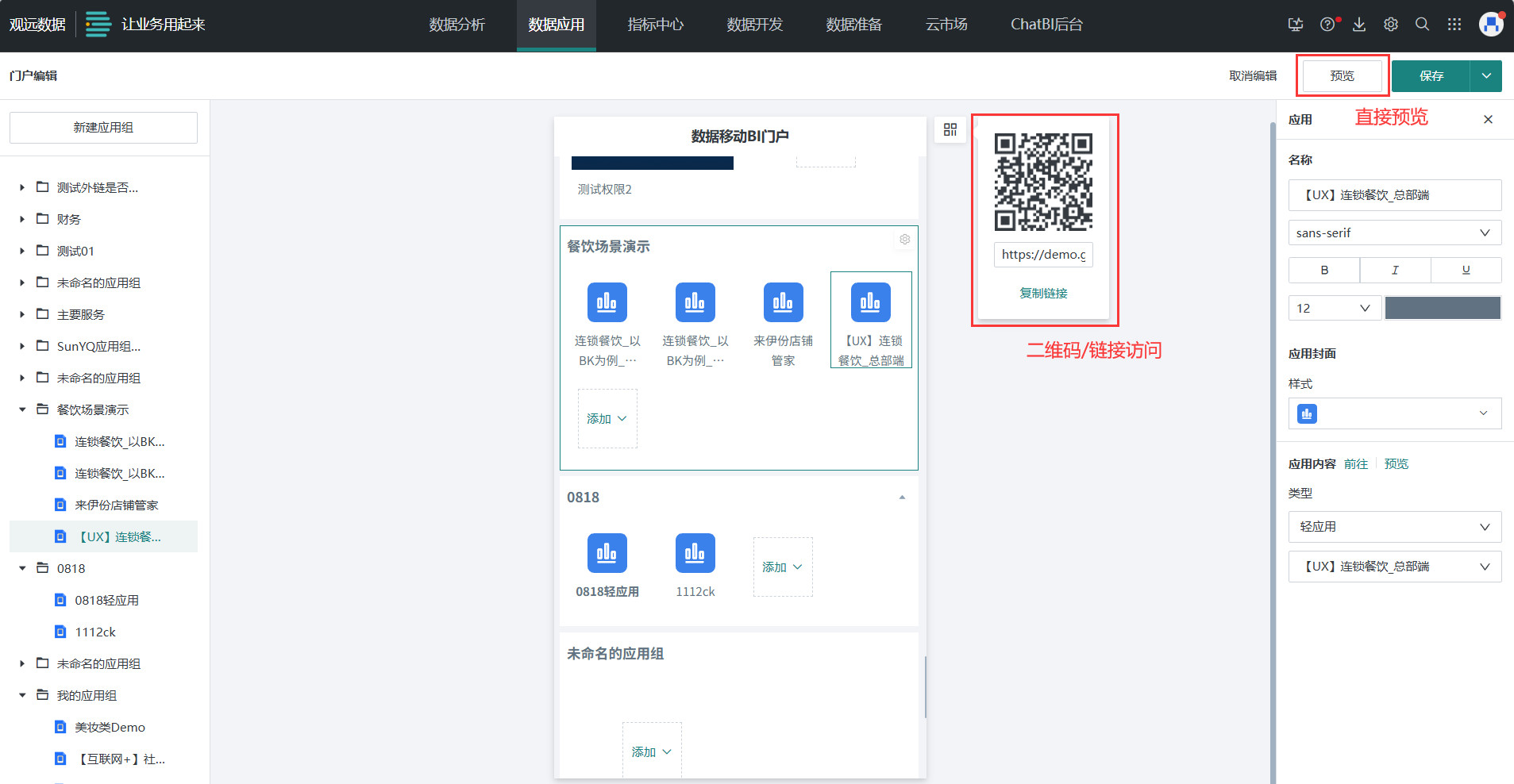Open the search icon in top bar
This screenshot has height=784, width=1514.
point(1422,25)
